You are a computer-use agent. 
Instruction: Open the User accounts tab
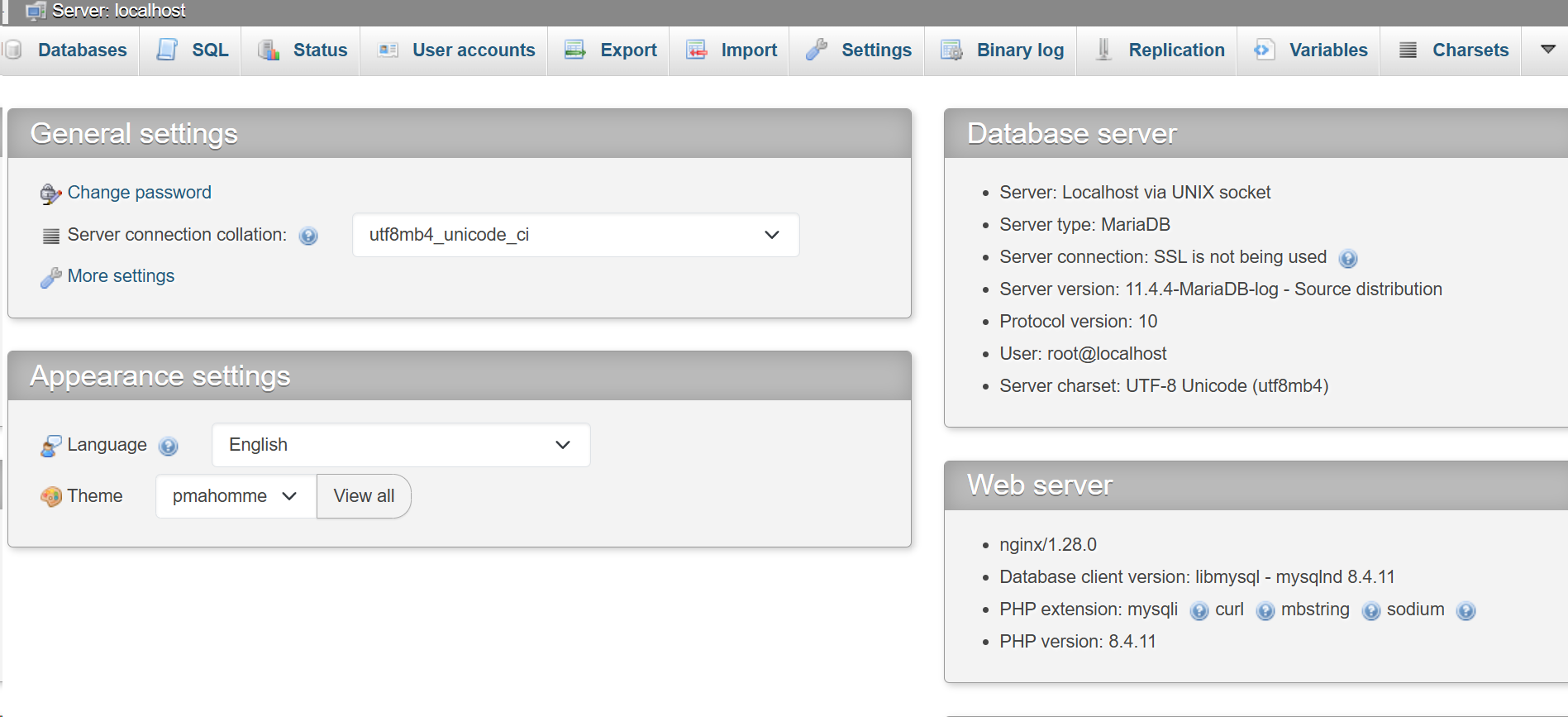(473, 50)
